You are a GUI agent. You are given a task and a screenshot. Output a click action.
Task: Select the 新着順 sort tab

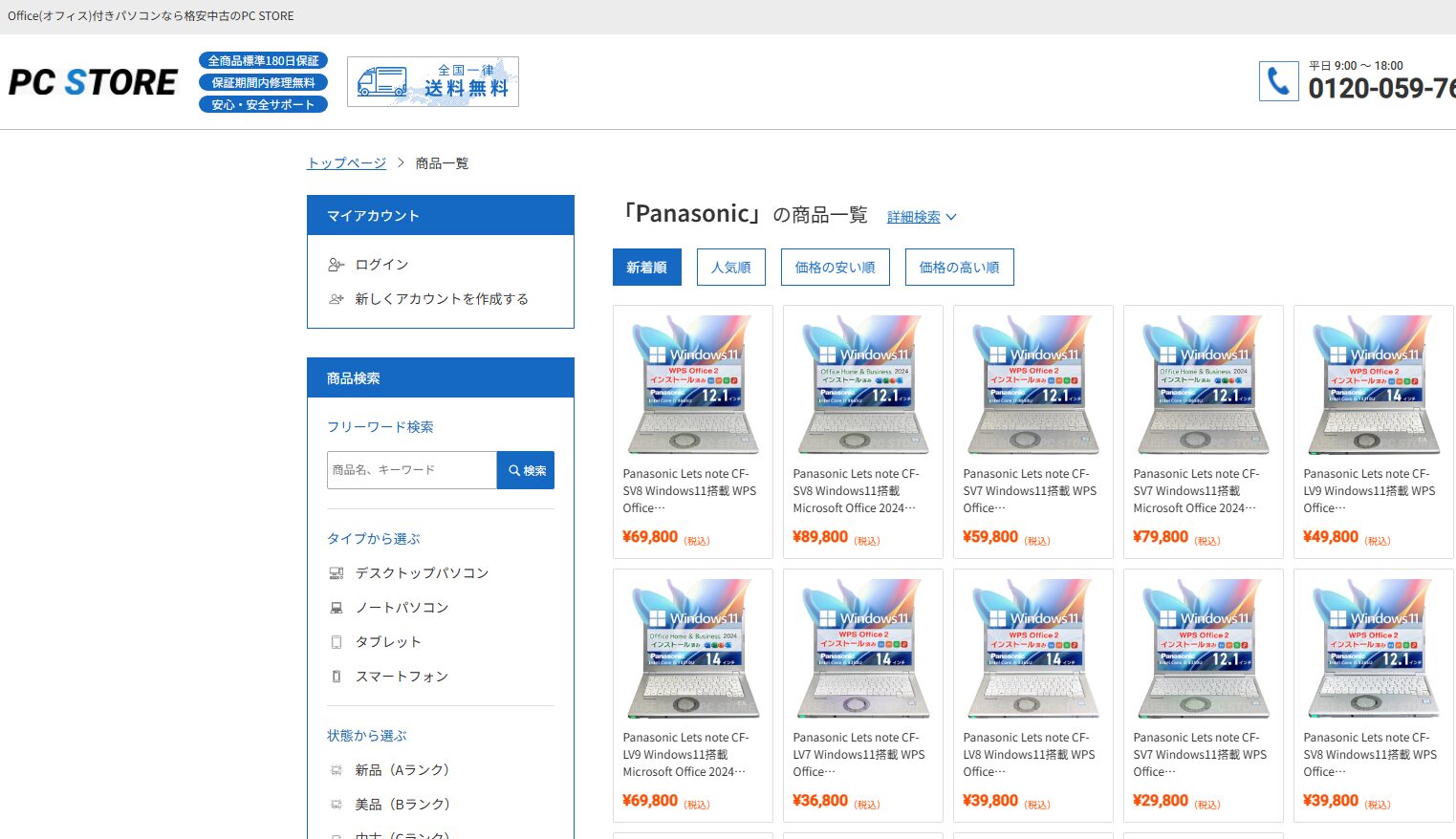[x=647, y=268]
